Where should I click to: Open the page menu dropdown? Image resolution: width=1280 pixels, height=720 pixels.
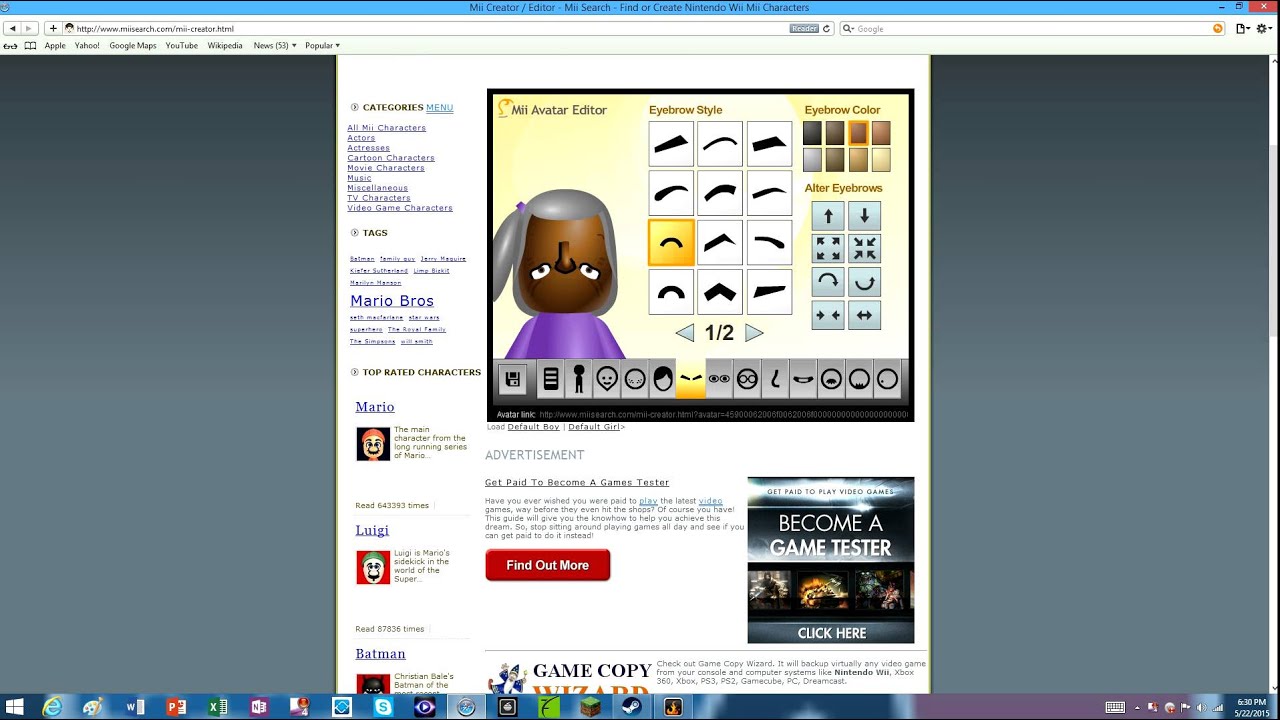1243,29
